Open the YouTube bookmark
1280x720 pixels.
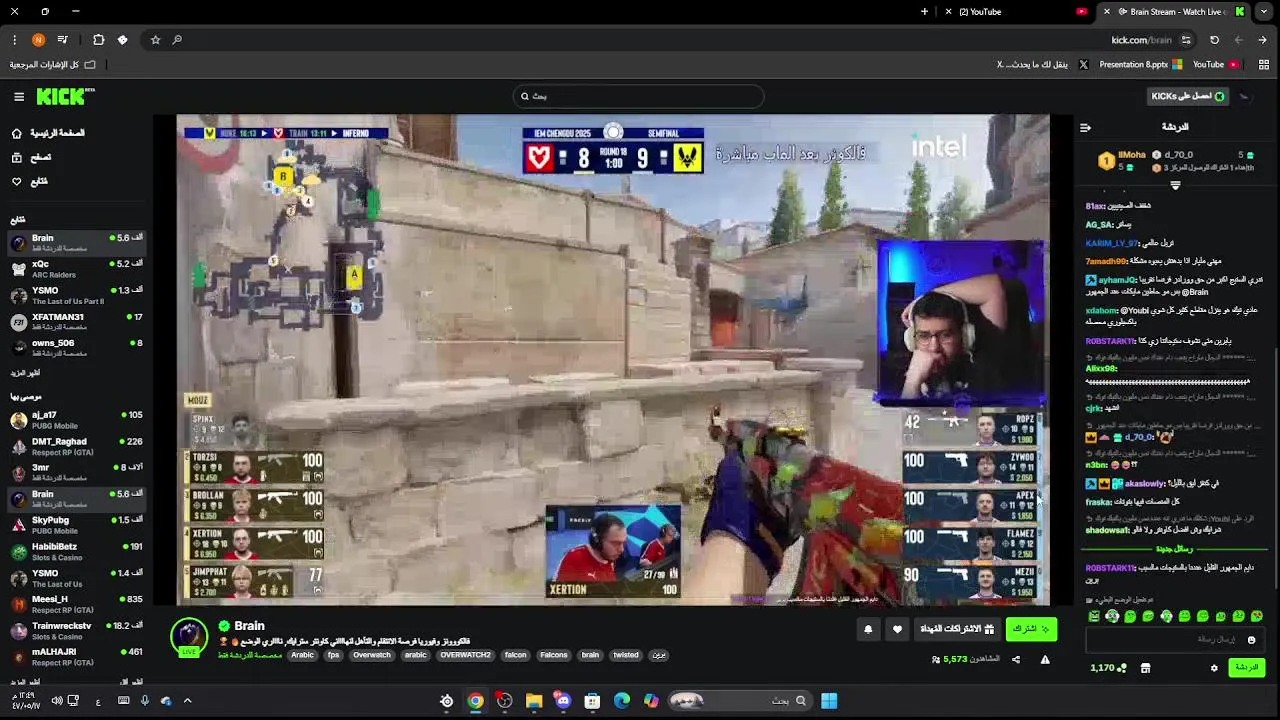pyautogui.click(x=1215, y=65)
